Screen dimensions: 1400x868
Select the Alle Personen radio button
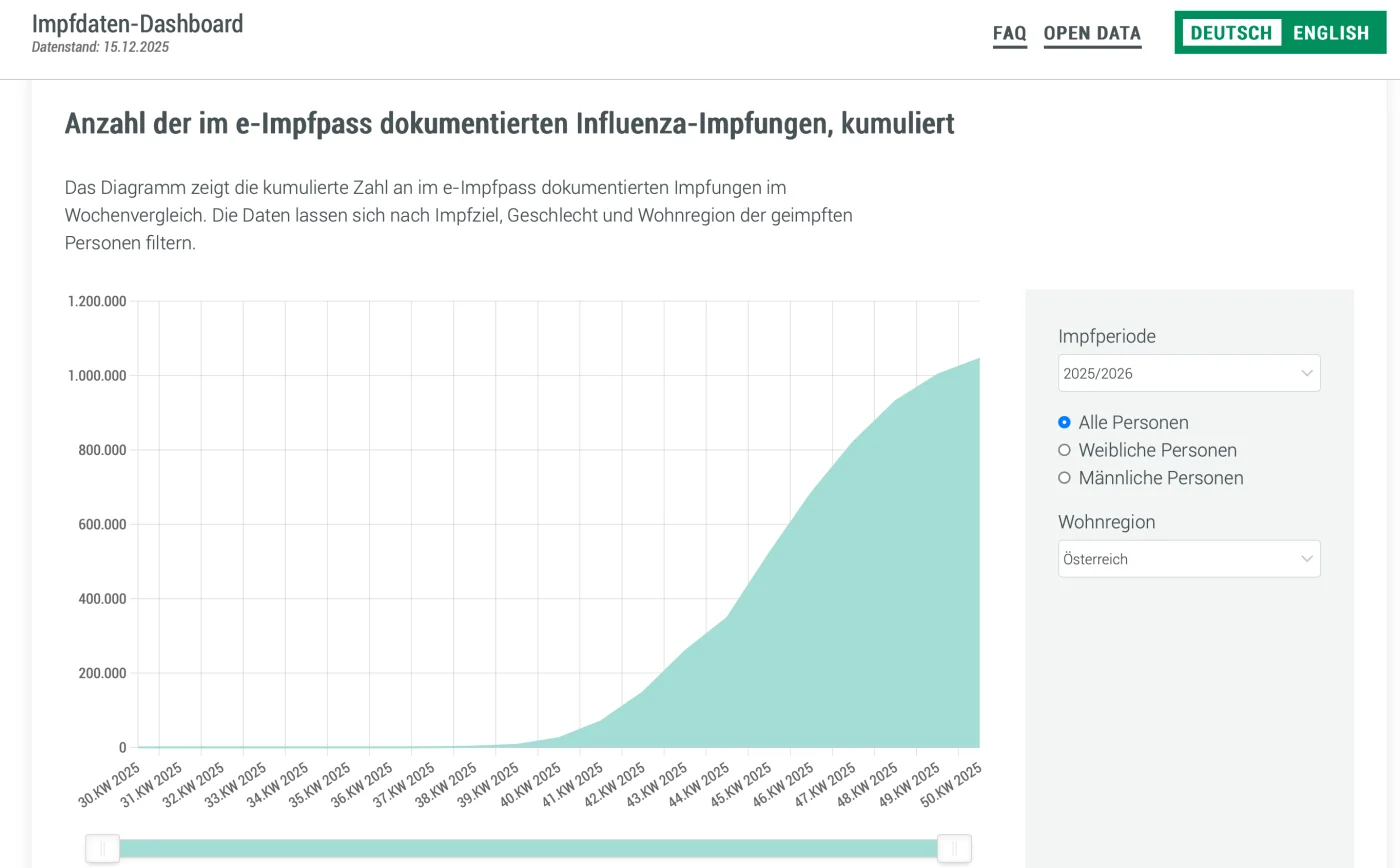[x=1064, y=422]
